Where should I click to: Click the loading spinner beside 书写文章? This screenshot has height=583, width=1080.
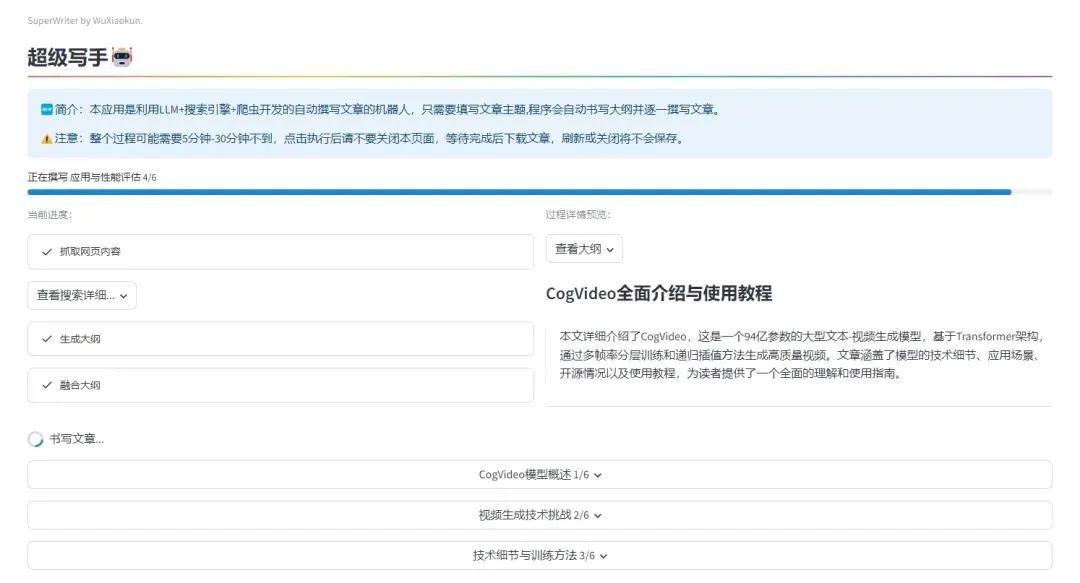[x=36, y=439]
